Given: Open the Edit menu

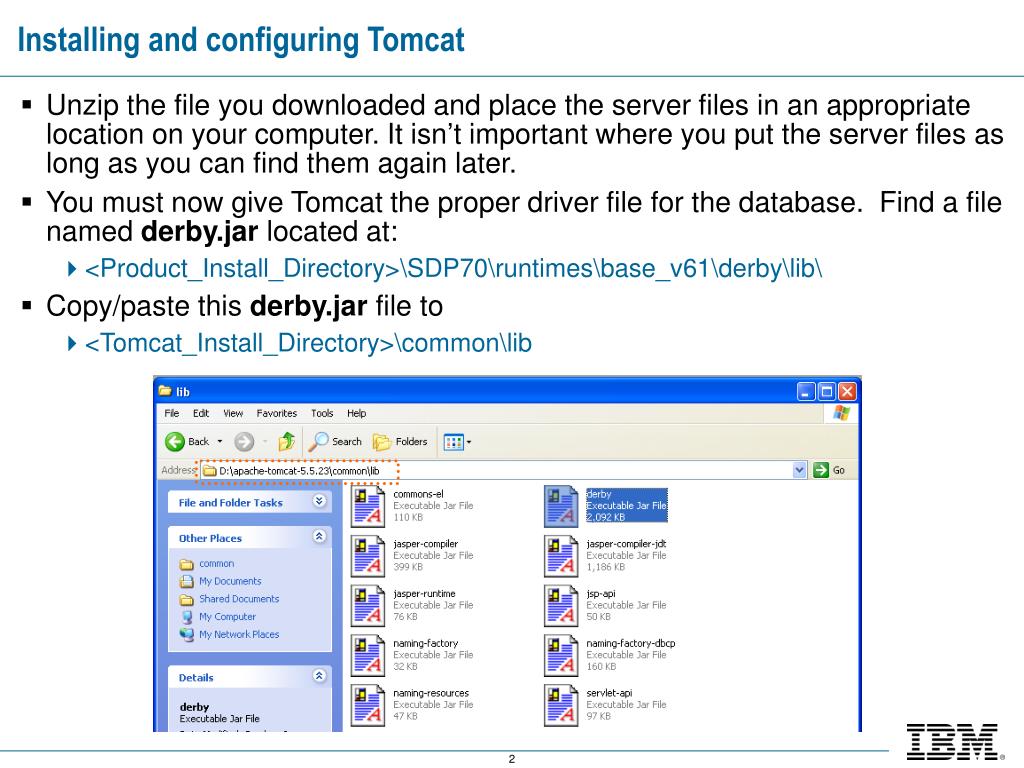Looking at the screenshot, I should click(x=200, y=413).
